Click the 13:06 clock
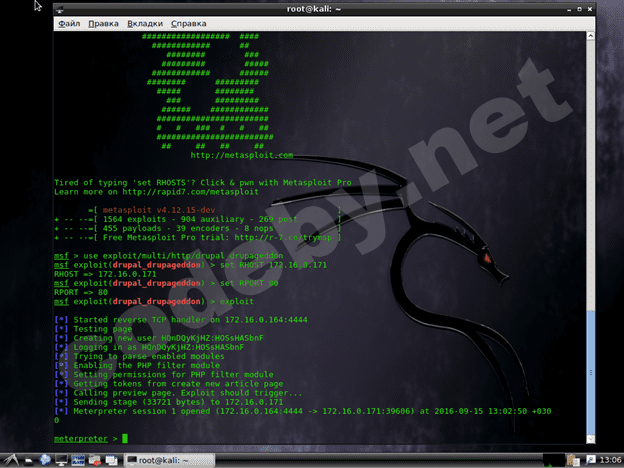 [610, 460]
